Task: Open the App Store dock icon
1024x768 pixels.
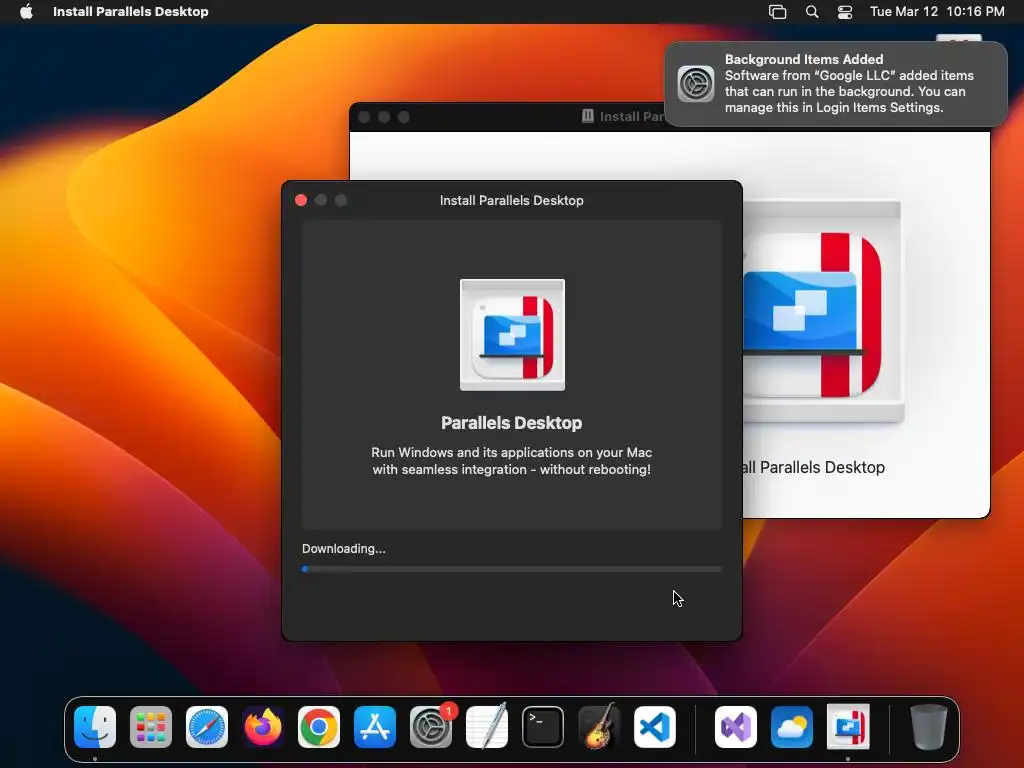Action: [375, 727]
